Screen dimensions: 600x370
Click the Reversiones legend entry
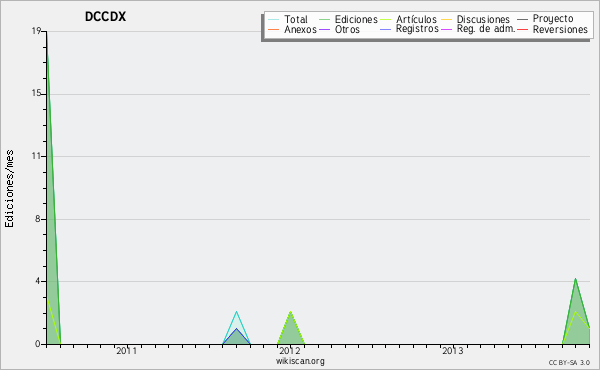(560, 29)
